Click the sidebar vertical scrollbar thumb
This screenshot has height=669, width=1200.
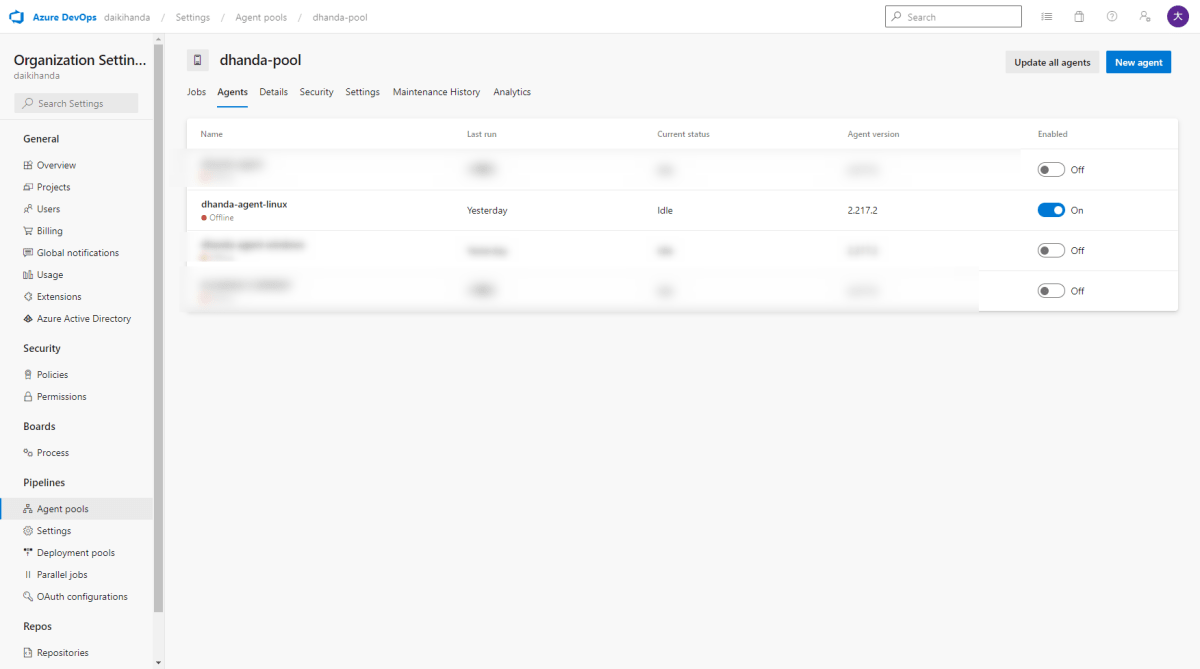coord(159,329)
